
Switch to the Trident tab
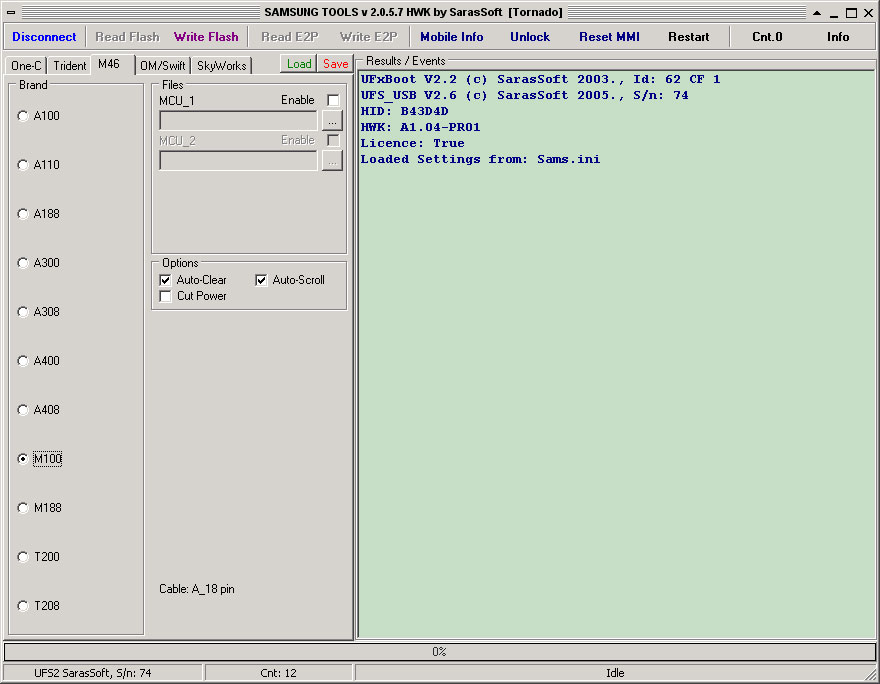[70, 66]
